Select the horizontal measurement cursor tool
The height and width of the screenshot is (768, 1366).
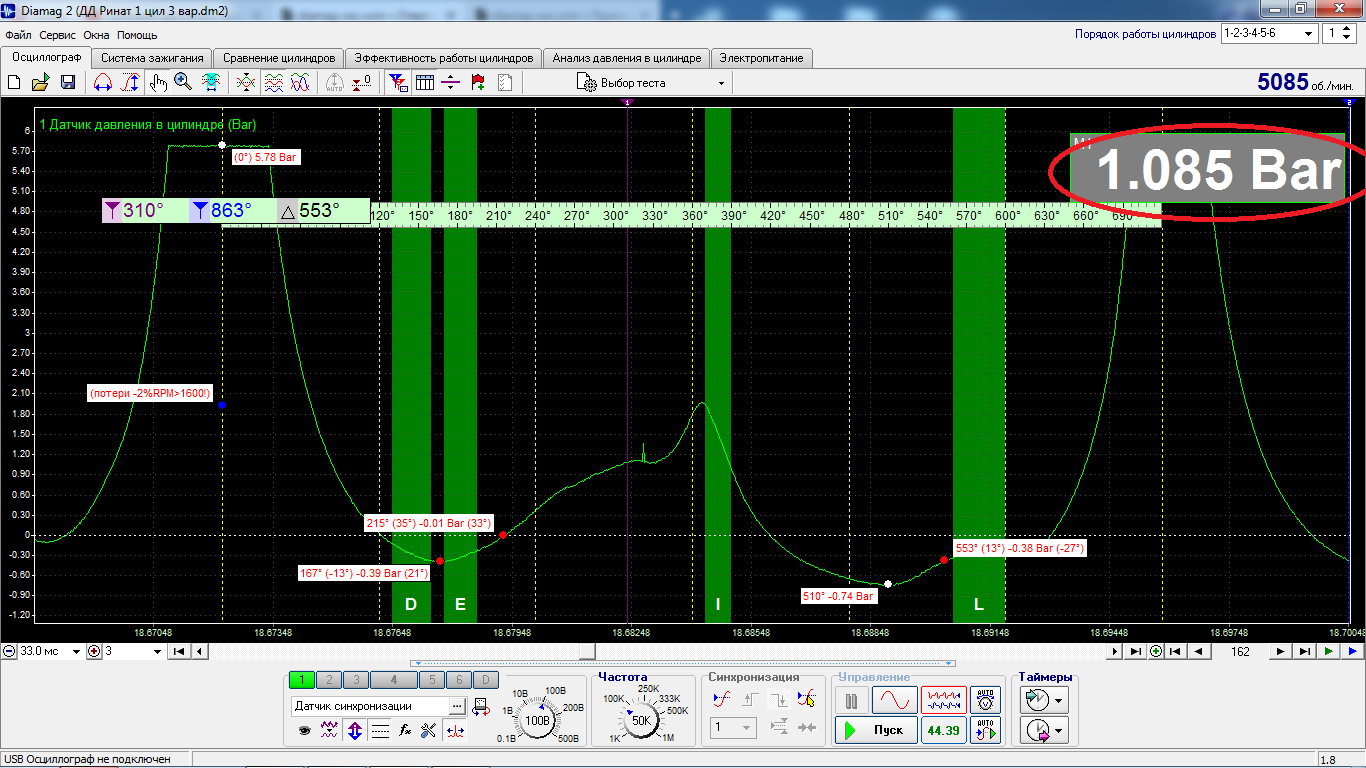coord(102,83)
